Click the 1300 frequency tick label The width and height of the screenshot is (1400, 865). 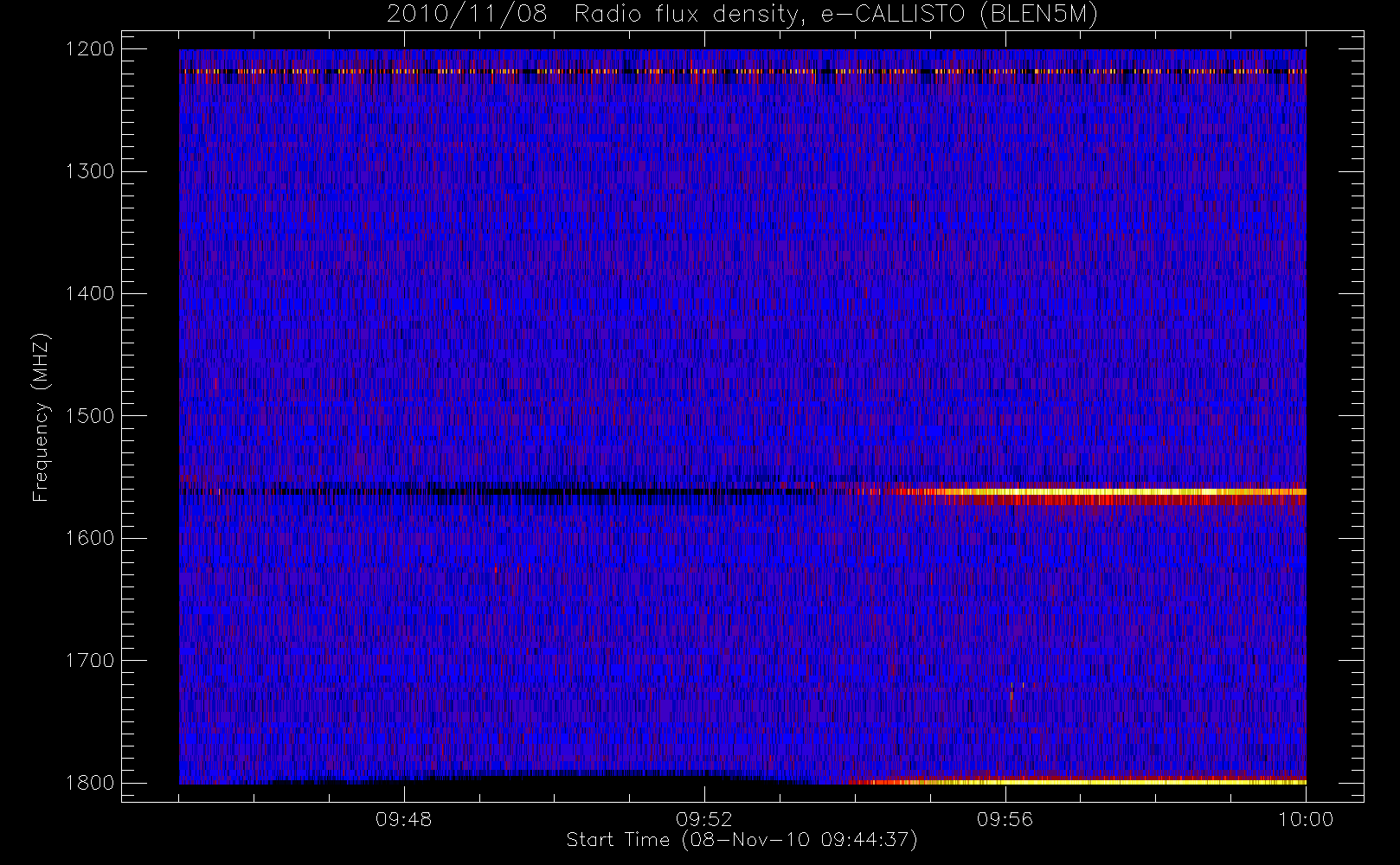click(89, 171)
